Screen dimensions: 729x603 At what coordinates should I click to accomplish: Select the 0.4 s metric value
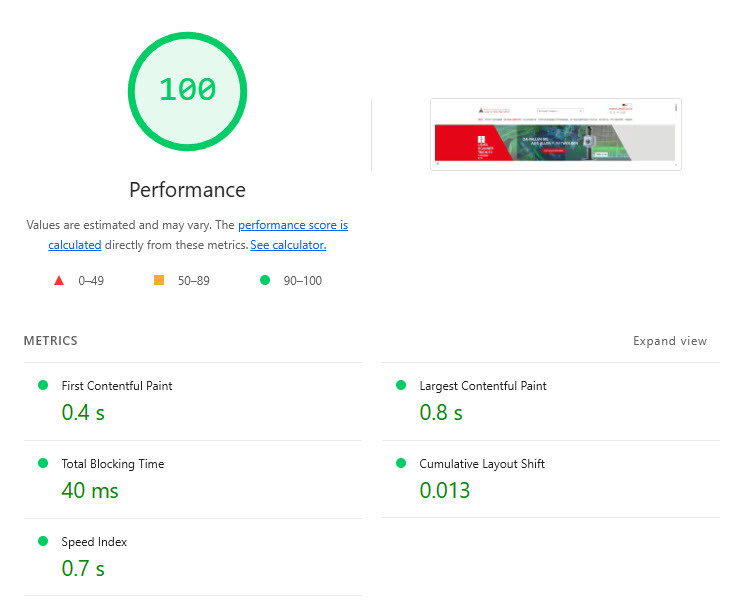pyautogui.click(x=83, y=412)
